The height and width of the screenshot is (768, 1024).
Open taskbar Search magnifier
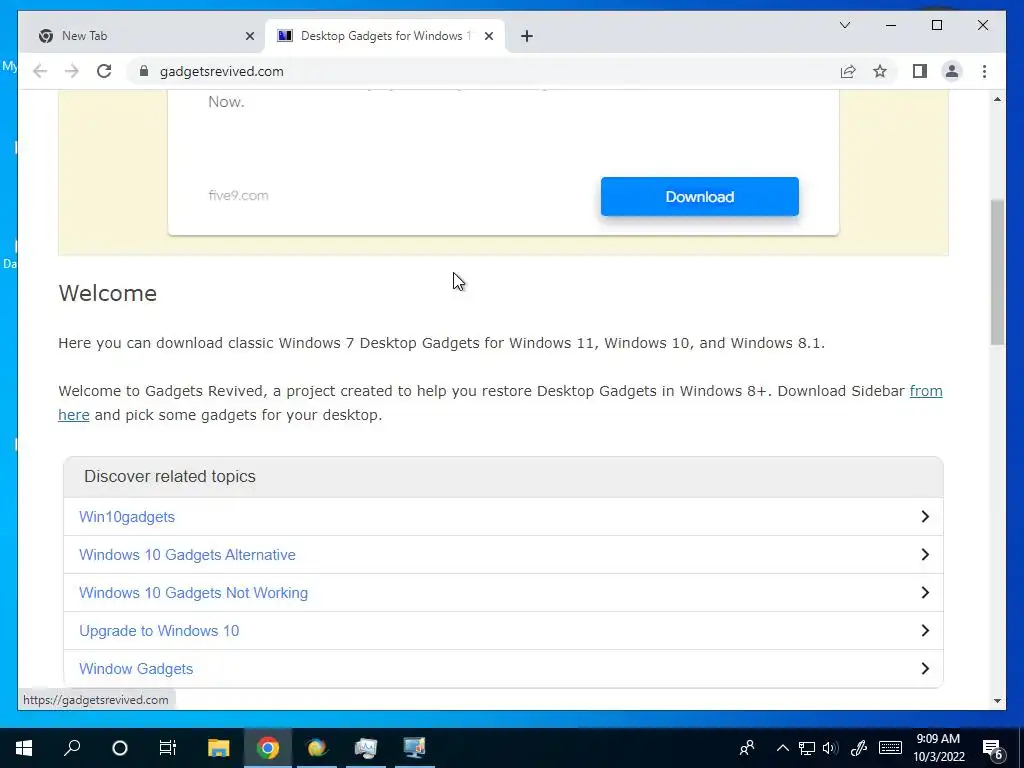click(72, 747)
